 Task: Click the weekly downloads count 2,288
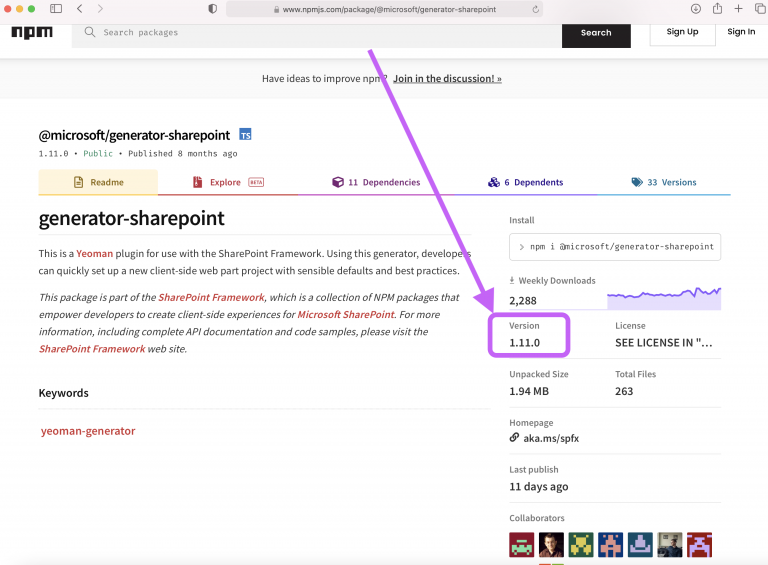coord(523,301)
